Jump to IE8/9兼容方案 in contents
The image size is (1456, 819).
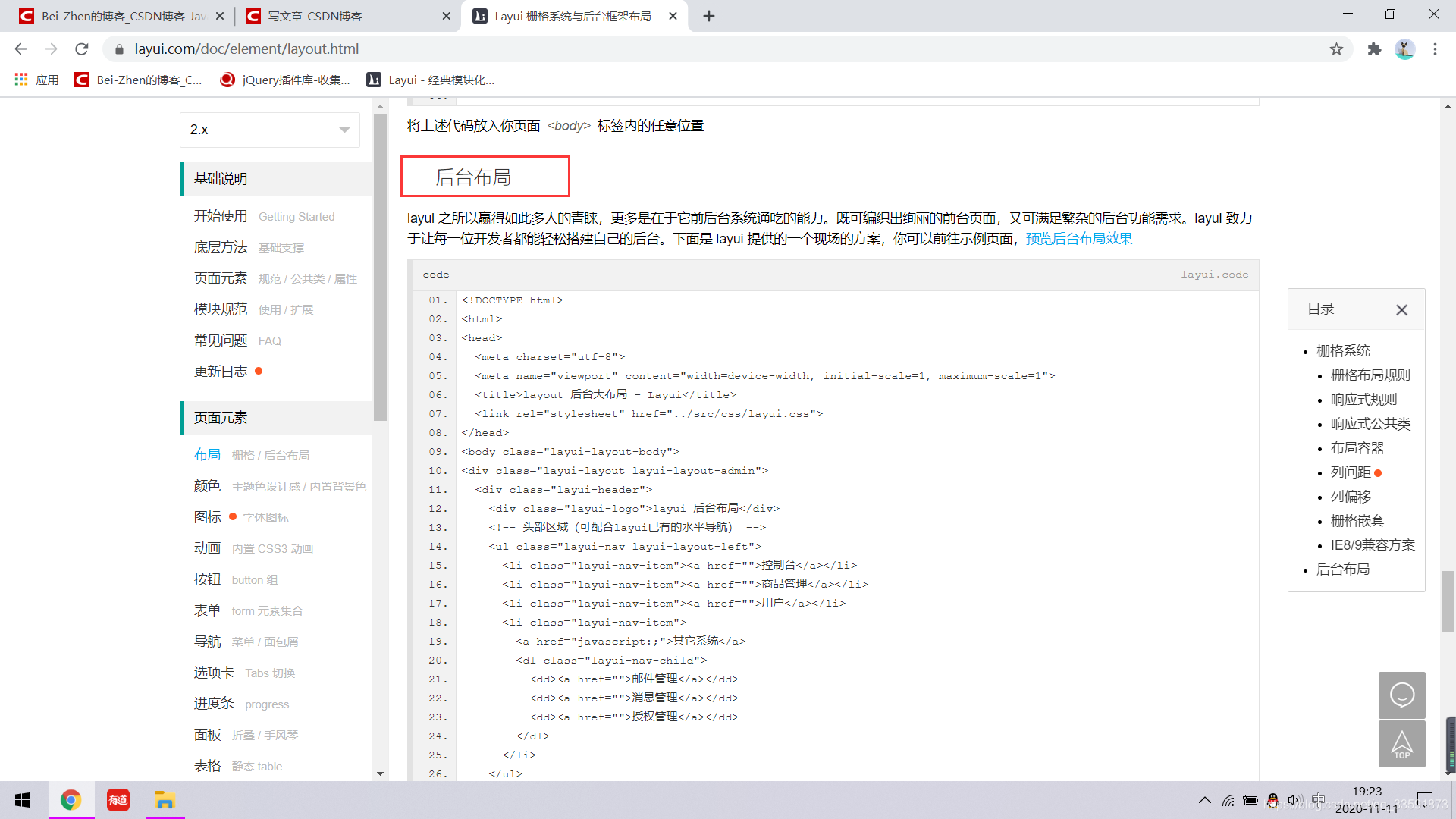pos(1373,545)
